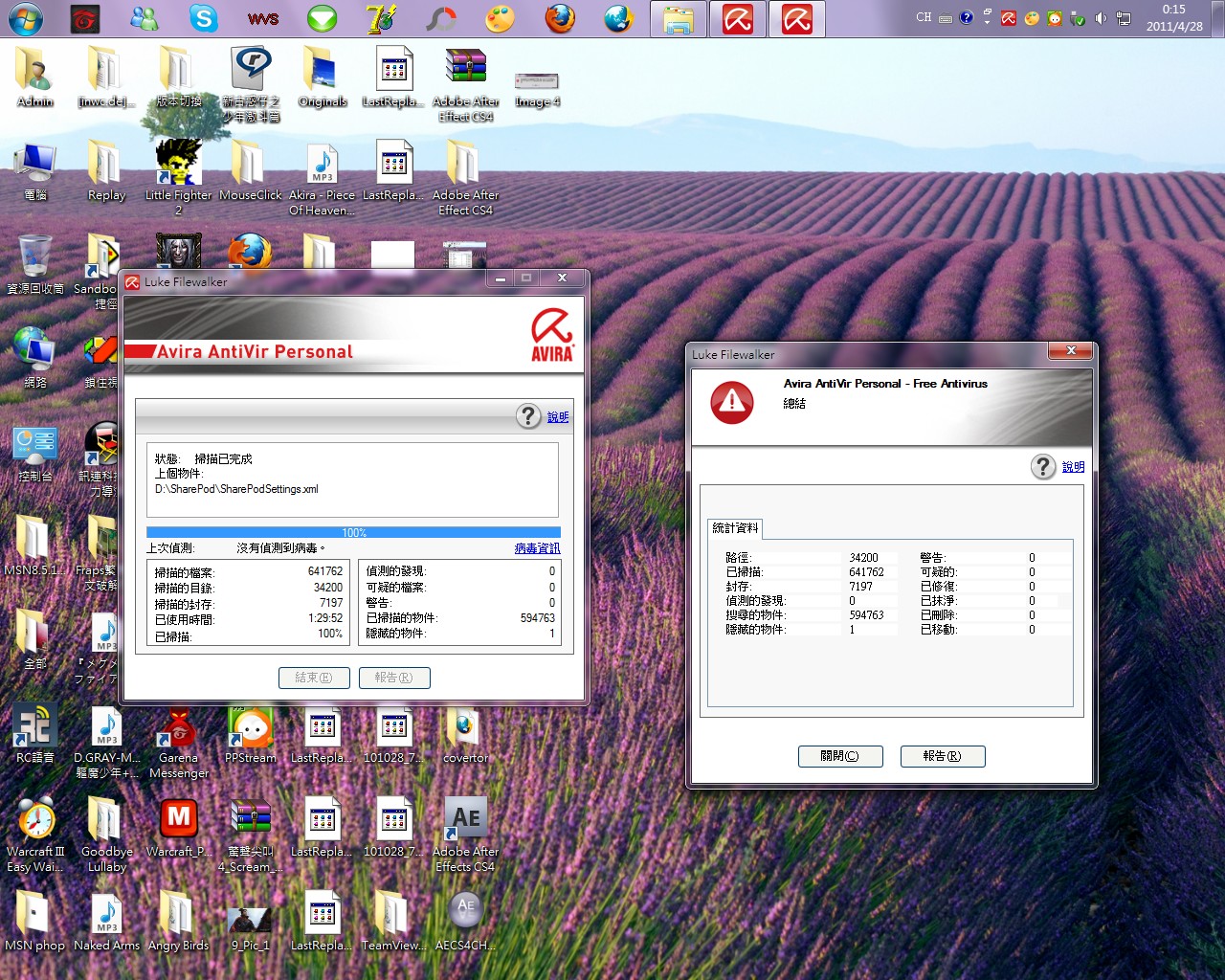The width and height of the screenshot is (1225, 980).
Task: Open Firefox from the taskbar
Action: [560, 19]
